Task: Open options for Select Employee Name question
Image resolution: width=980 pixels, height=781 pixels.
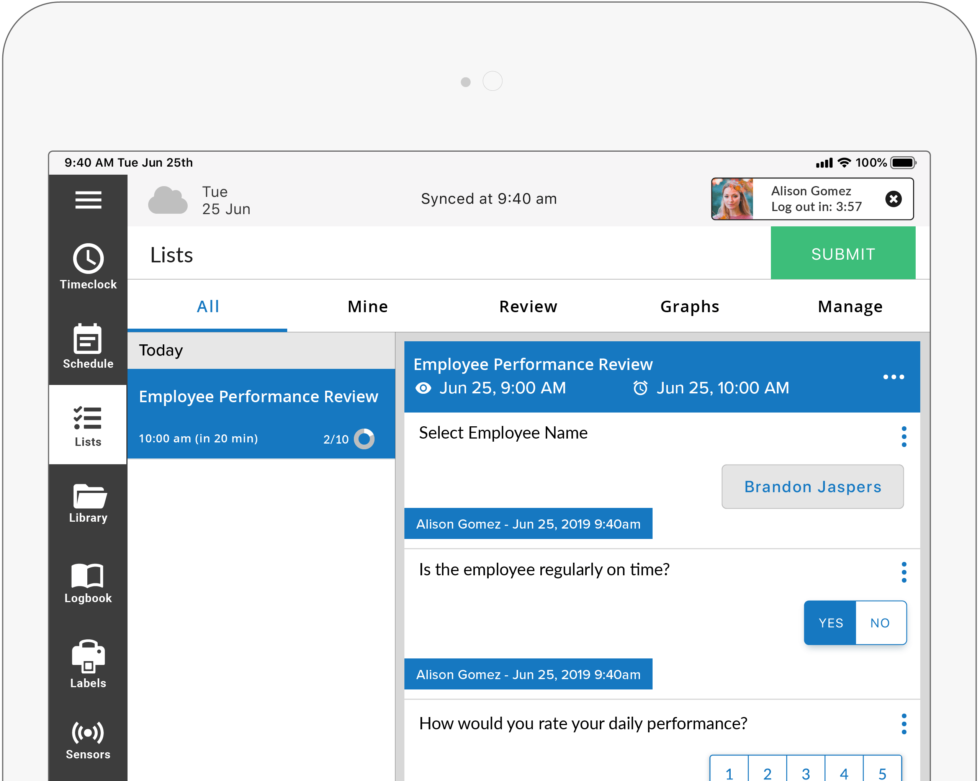Action: (904, 436)
